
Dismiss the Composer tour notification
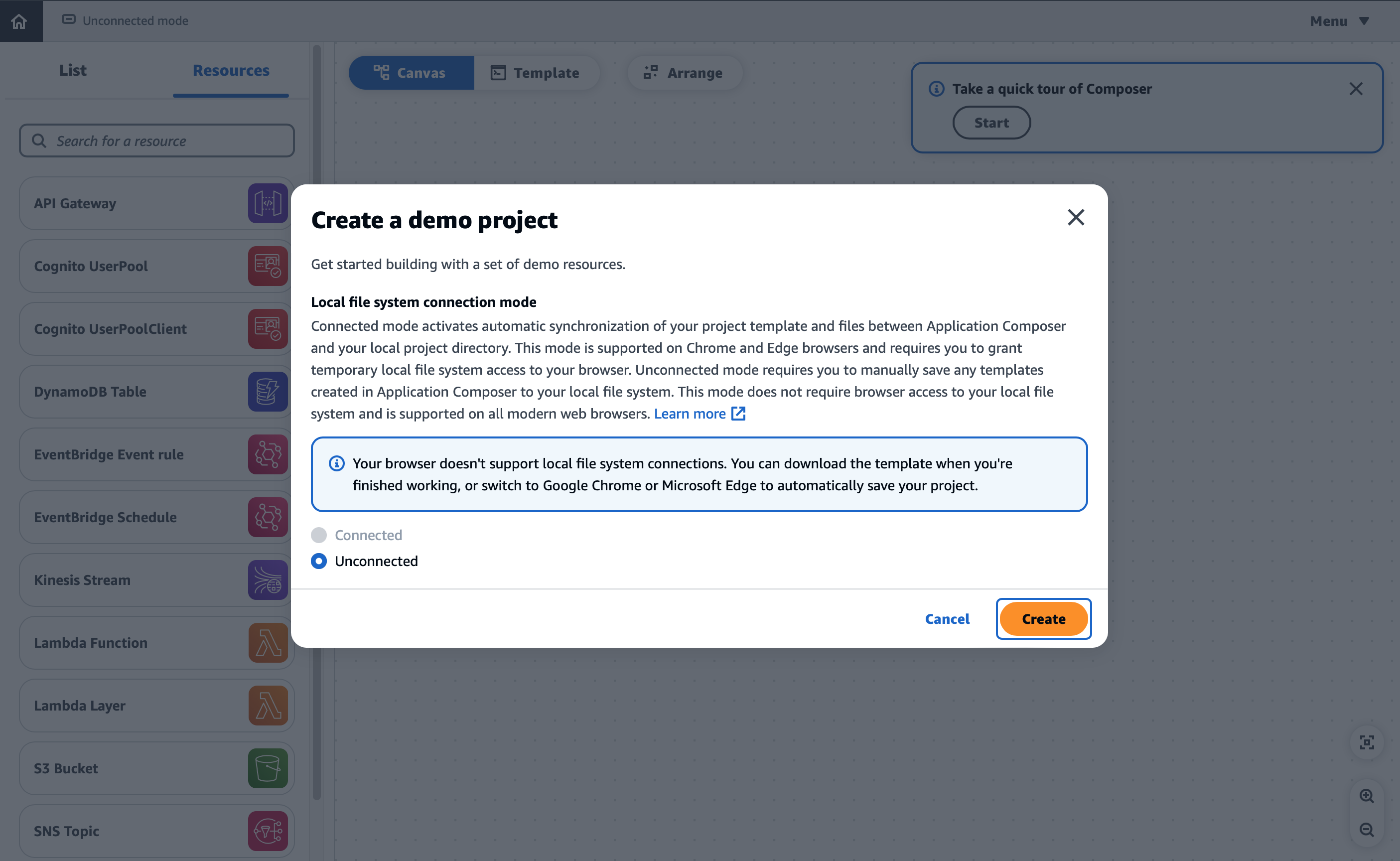(1356, 89)
